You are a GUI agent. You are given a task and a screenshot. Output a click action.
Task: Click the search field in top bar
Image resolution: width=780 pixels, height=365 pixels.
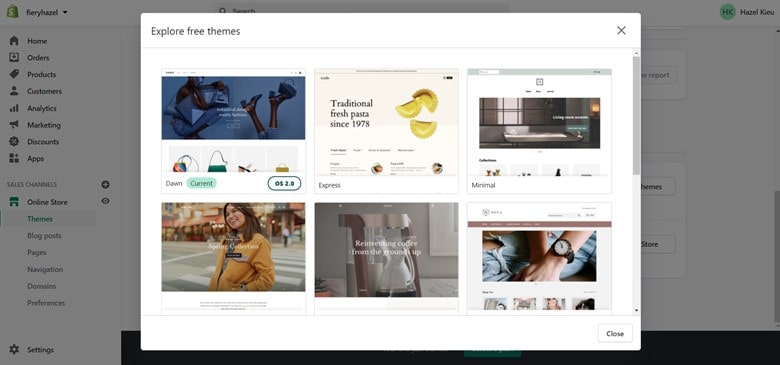pos(361,11)
